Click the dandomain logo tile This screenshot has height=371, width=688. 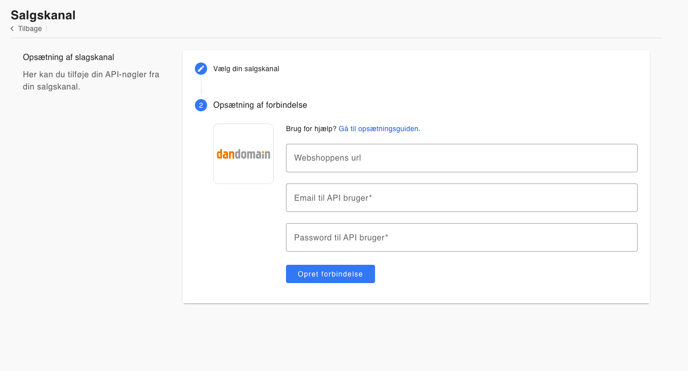(x=244, y=153)
